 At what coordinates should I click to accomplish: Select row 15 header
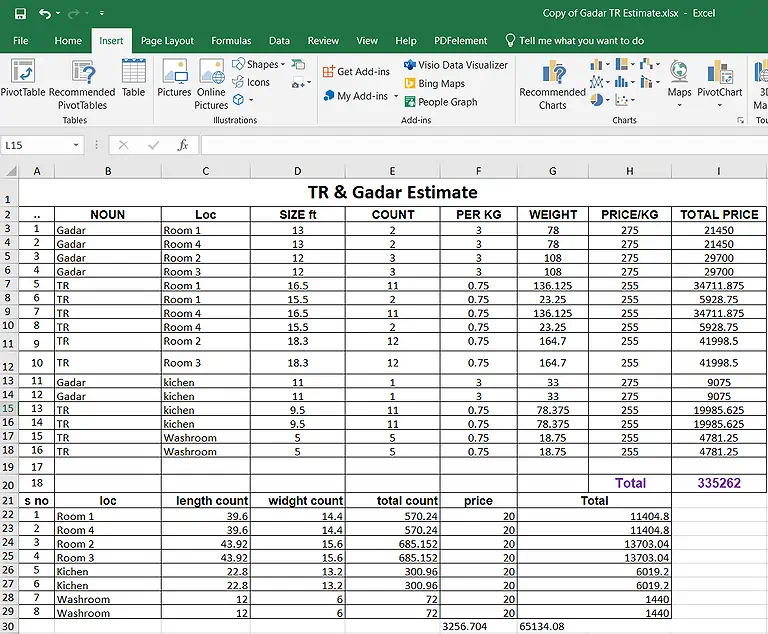tap(8, 409)
